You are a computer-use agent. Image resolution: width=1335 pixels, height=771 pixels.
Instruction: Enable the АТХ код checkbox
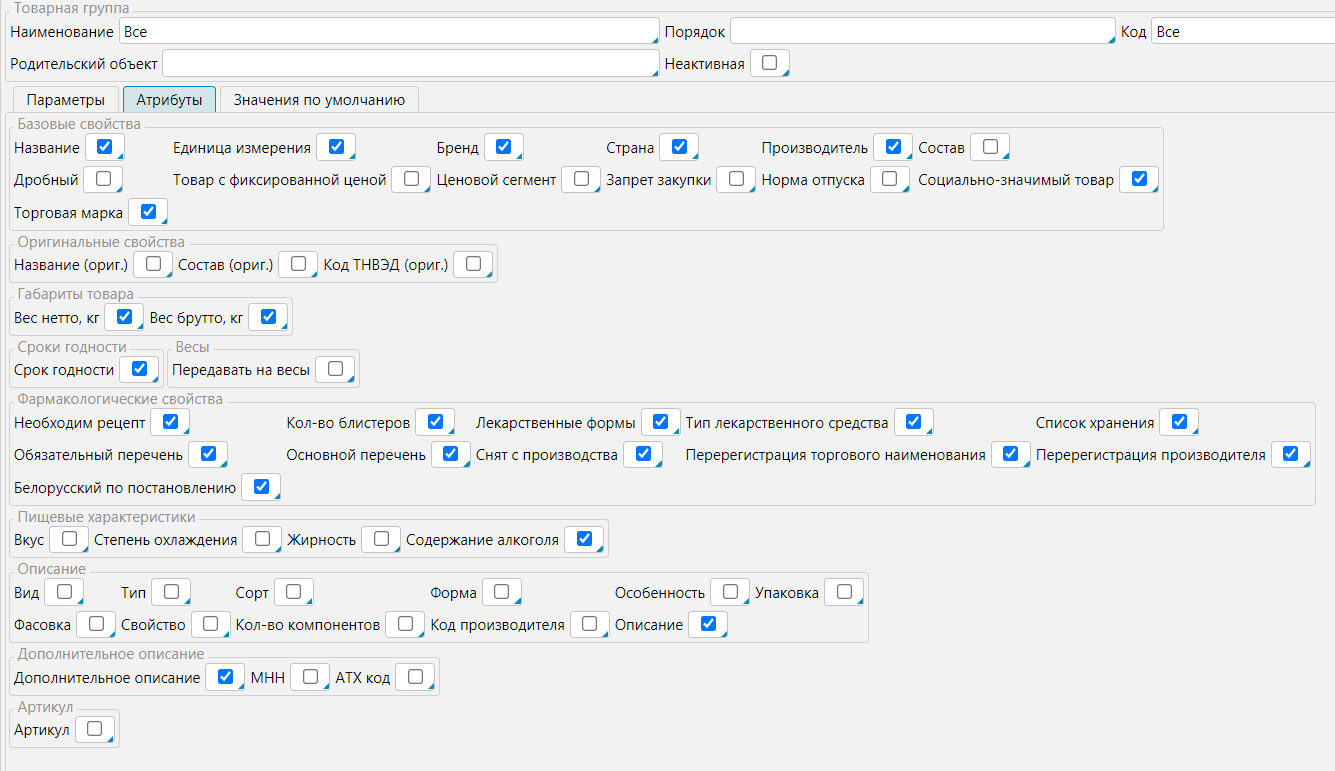414,677
